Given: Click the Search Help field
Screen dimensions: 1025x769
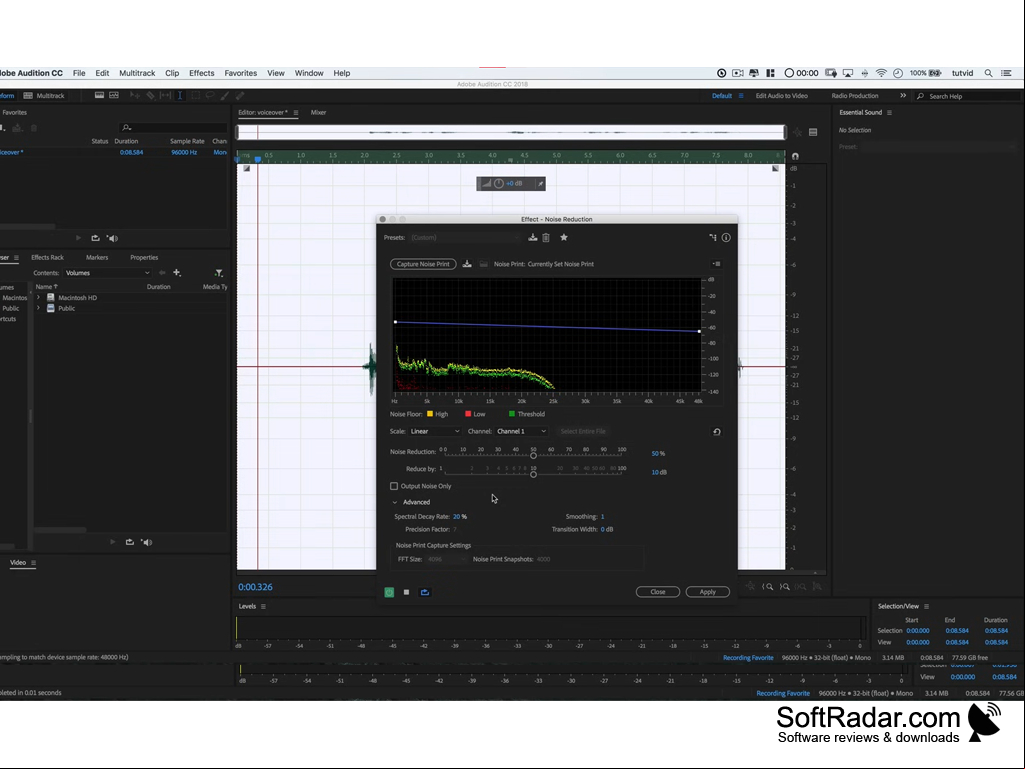Looking at the screenshot, I should pos(967,96).
